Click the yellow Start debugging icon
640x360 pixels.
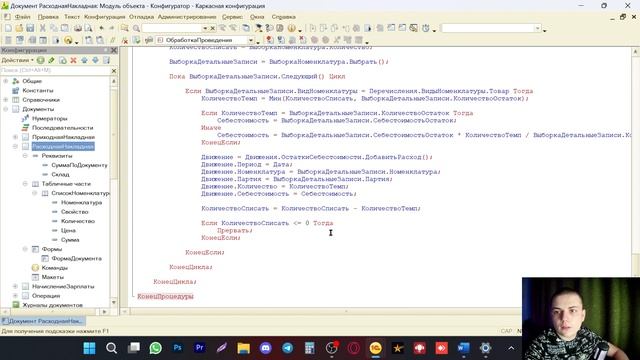pos(68,40)
